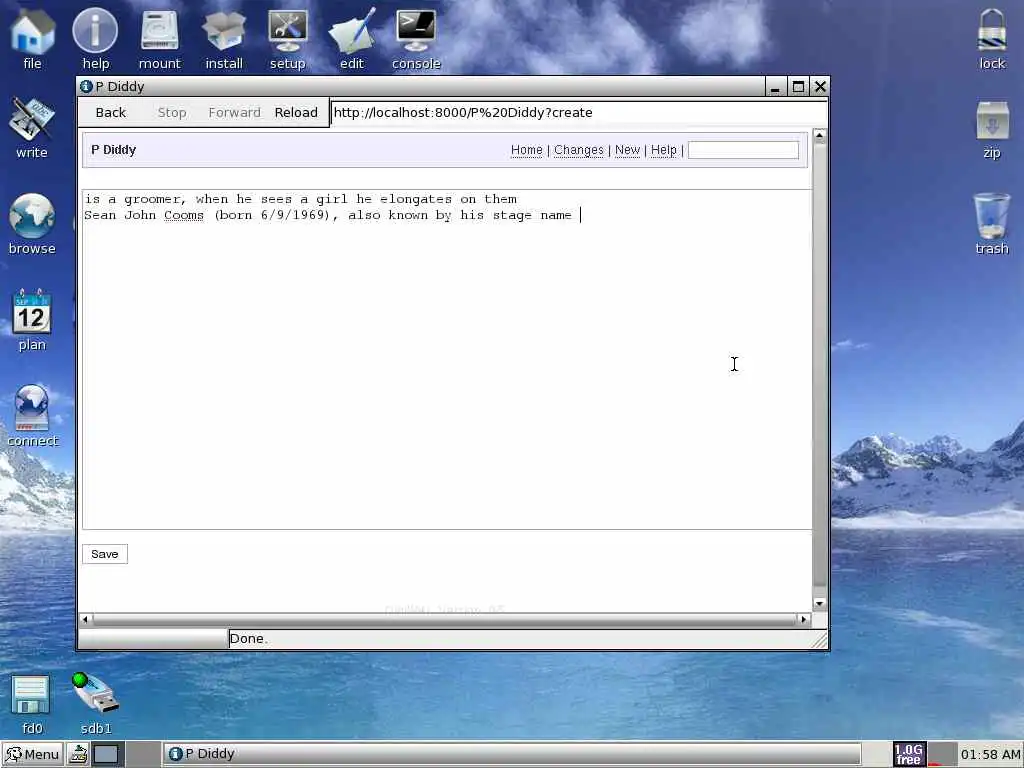Click the window title bar icon
Image resolution: width=1024 pixels, height=768 pixels.
point(86,86)
